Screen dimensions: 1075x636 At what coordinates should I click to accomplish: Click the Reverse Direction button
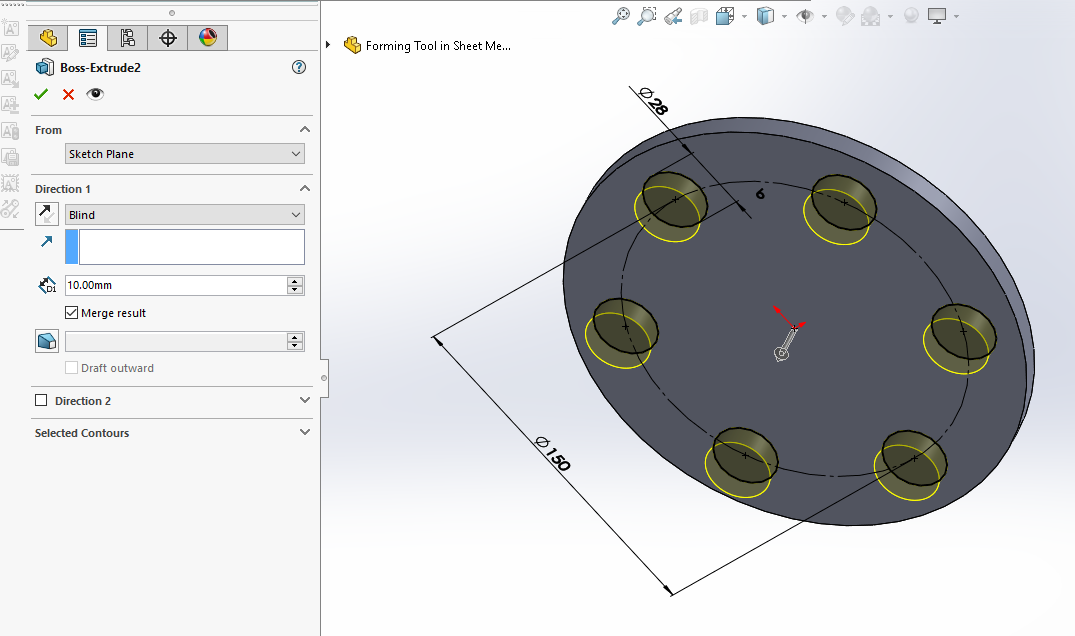pos(47,214)
